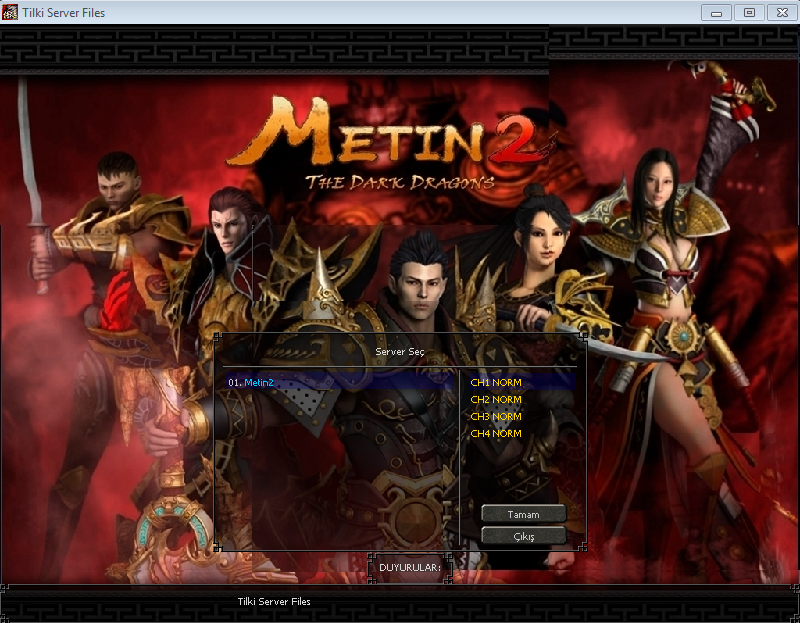Exit via the Çıkış button
Screen dimensions: 800x623
523,536
